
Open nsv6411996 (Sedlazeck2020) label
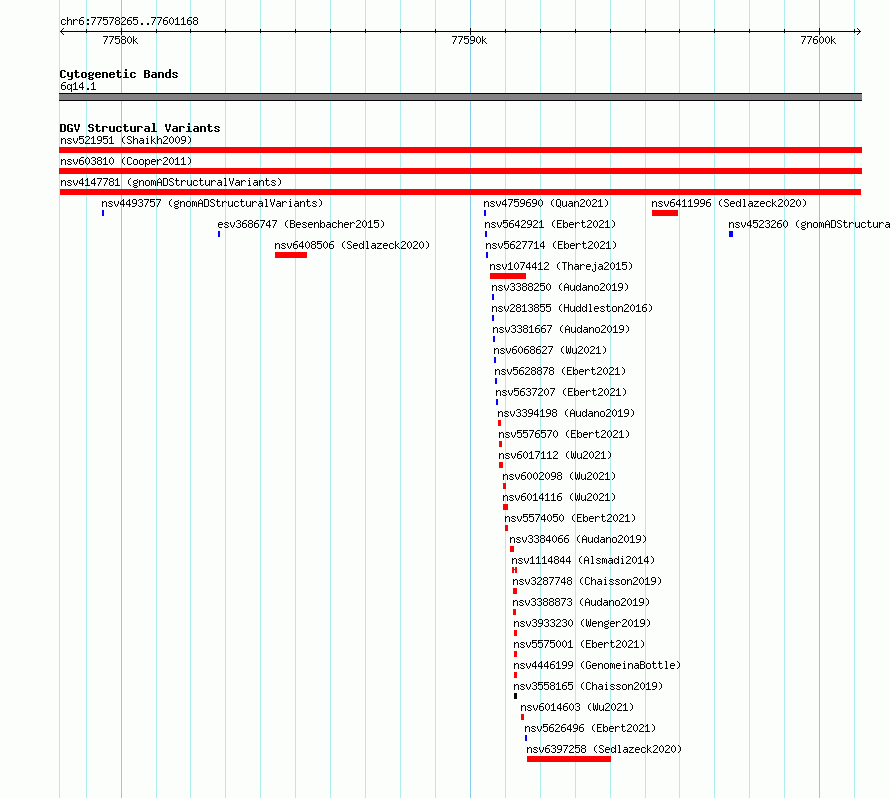(x=729, y=203)
